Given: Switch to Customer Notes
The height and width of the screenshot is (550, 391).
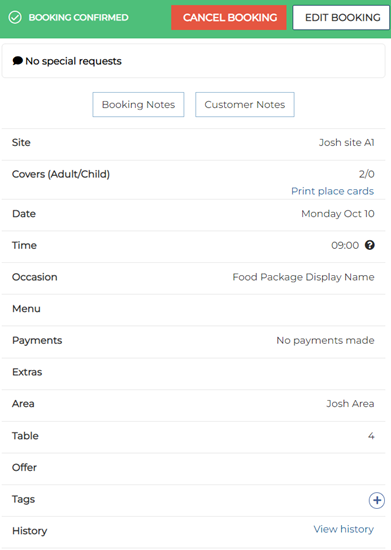Looking at the screenshot, I should (x=245, y=105).
